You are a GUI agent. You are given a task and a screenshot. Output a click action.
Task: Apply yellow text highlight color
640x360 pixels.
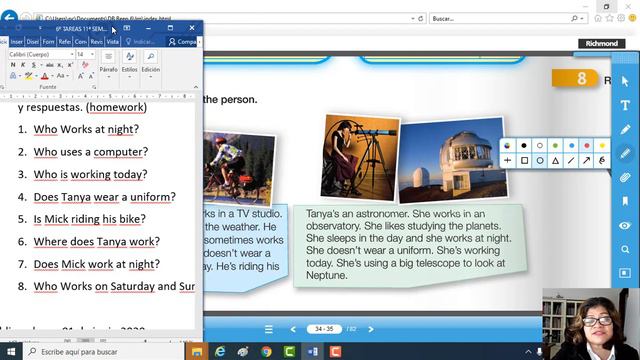(28, 76)
